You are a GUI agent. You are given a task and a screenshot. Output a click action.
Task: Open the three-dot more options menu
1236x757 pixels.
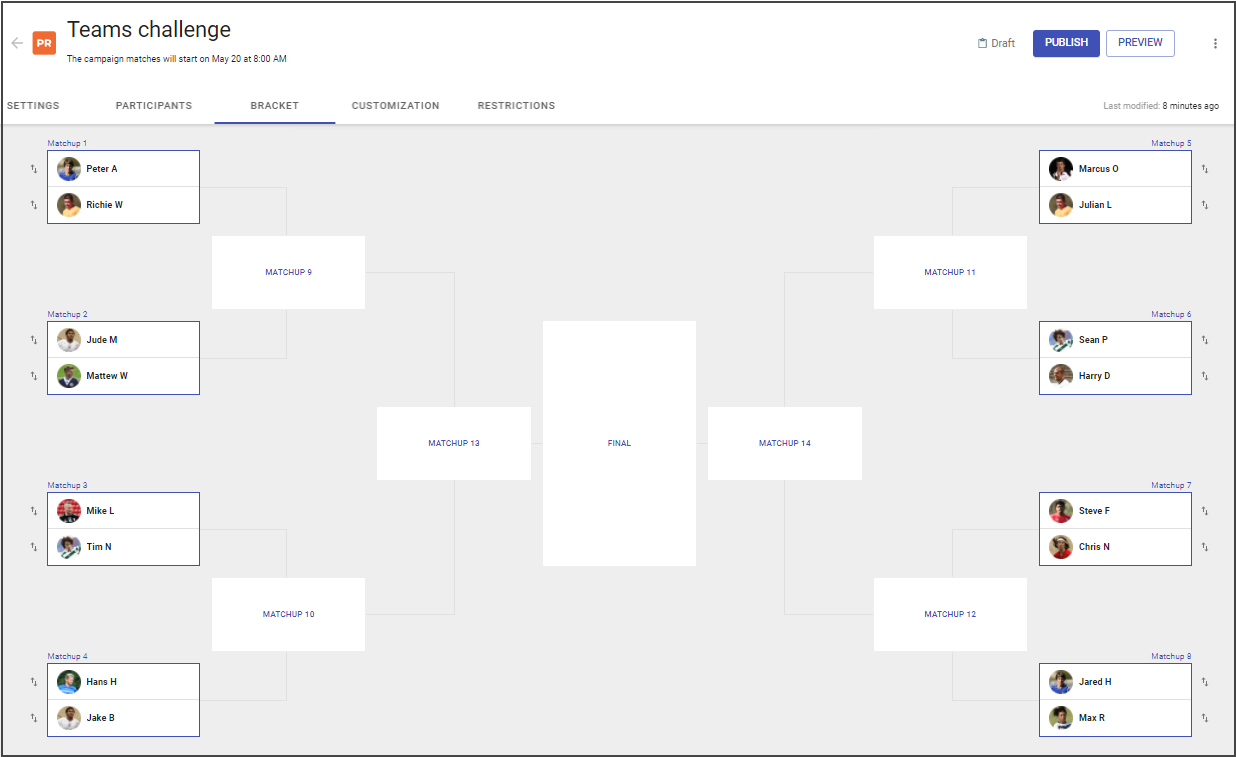(x=1215, y=43)
